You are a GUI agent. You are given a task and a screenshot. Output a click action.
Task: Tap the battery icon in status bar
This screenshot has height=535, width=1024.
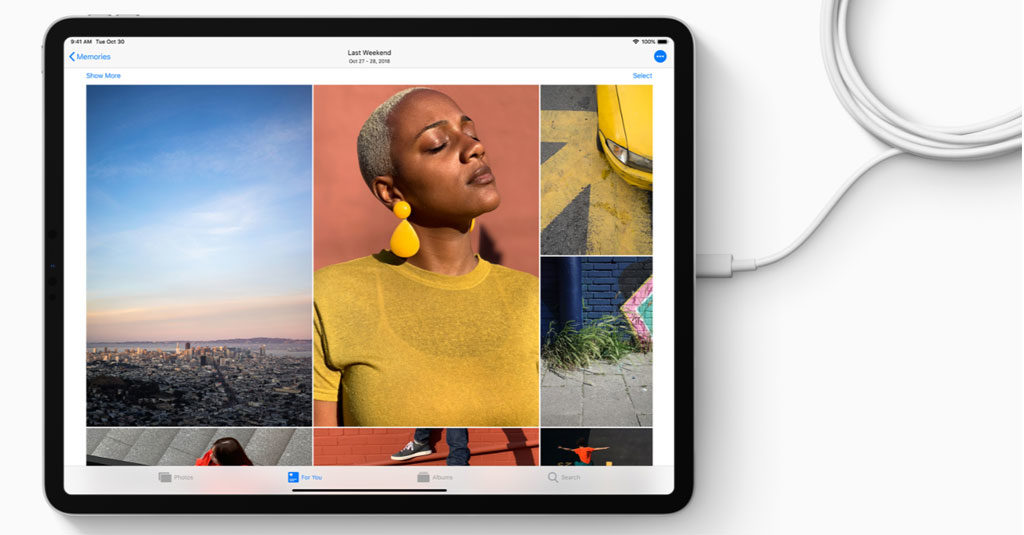[662, 42]
